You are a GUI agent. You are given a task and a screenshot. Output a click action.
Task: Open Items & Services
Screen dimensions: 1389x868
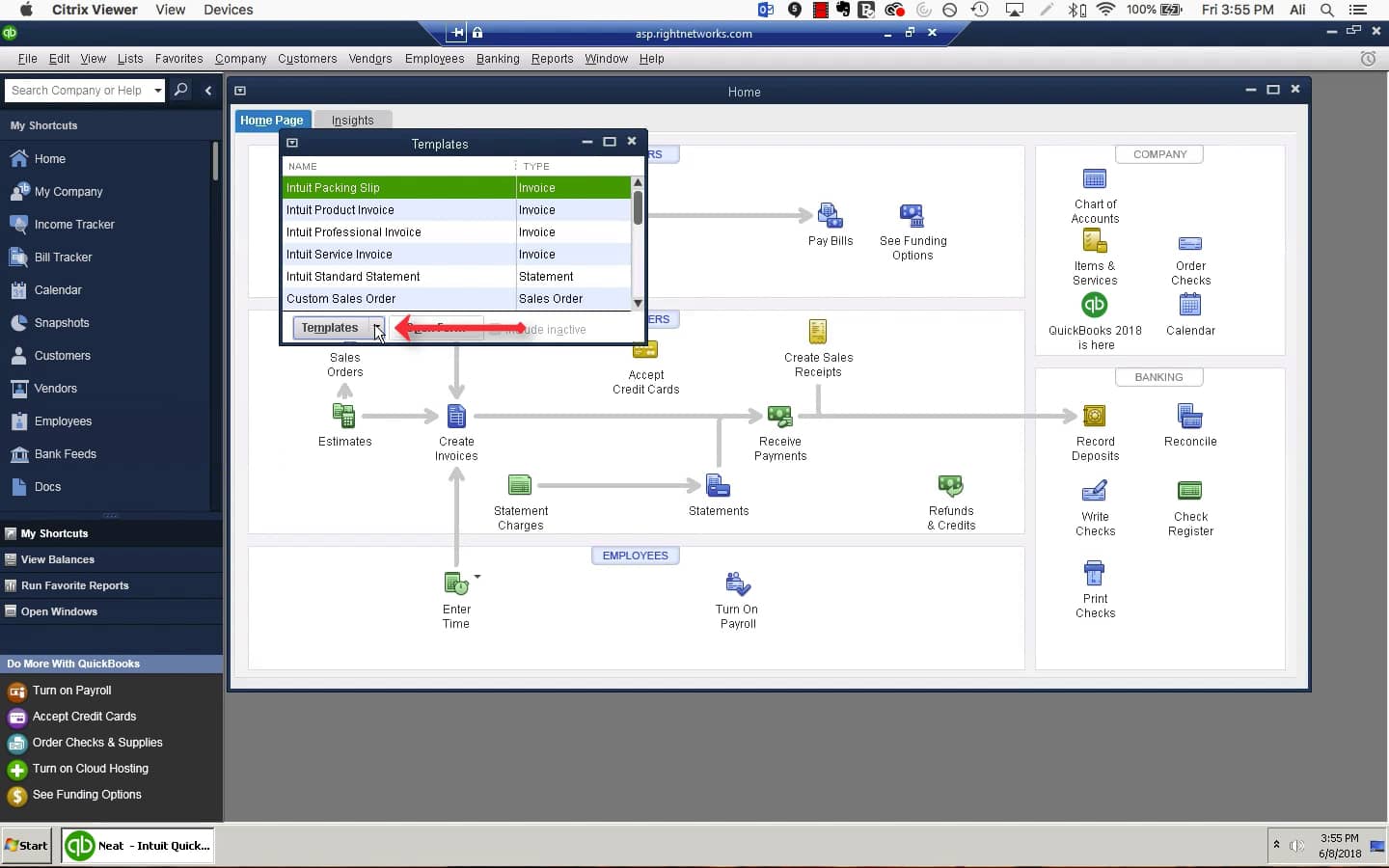(1095, 241)
